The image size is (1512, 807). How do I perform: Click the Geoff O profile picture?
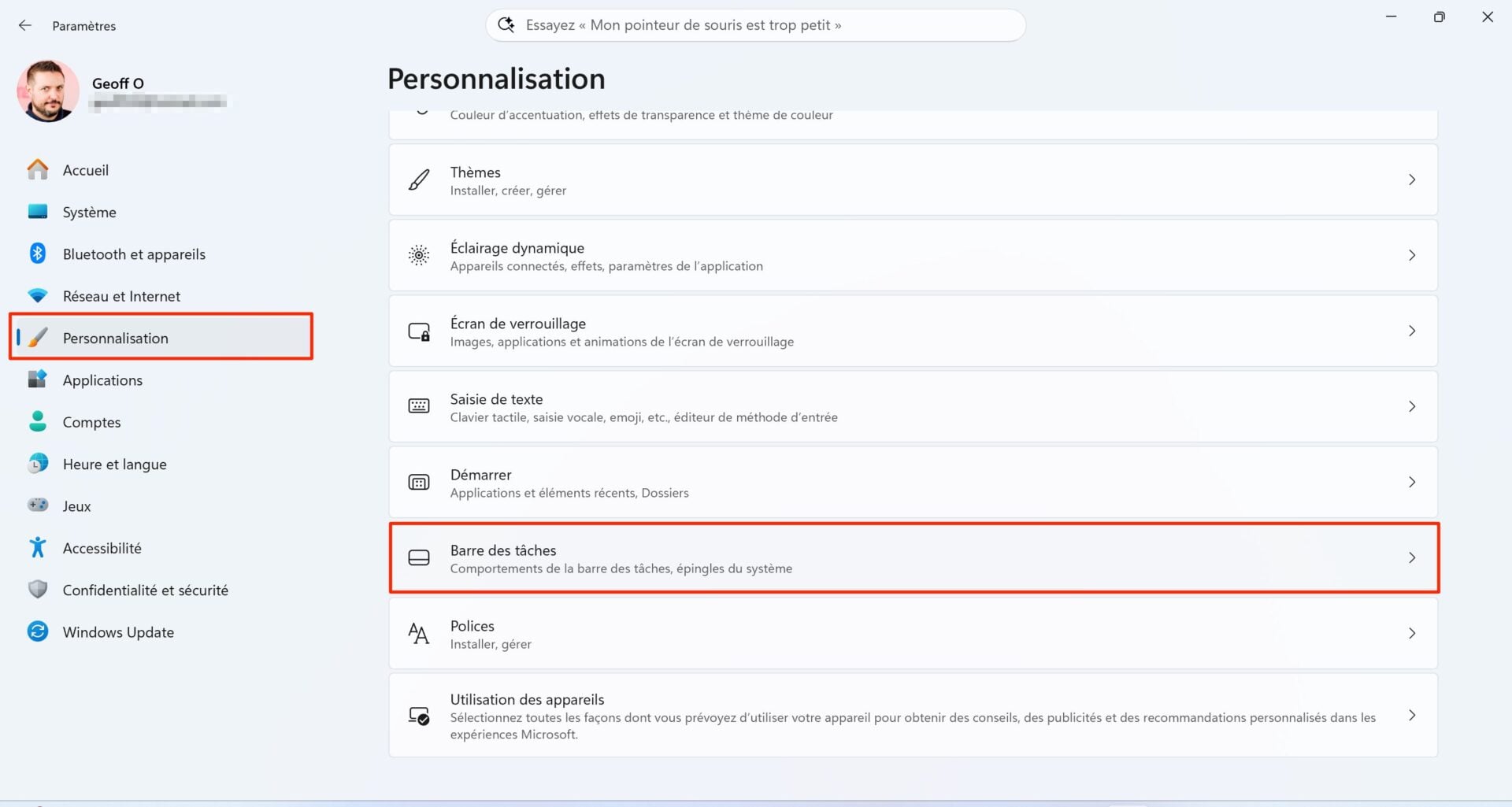48,91
